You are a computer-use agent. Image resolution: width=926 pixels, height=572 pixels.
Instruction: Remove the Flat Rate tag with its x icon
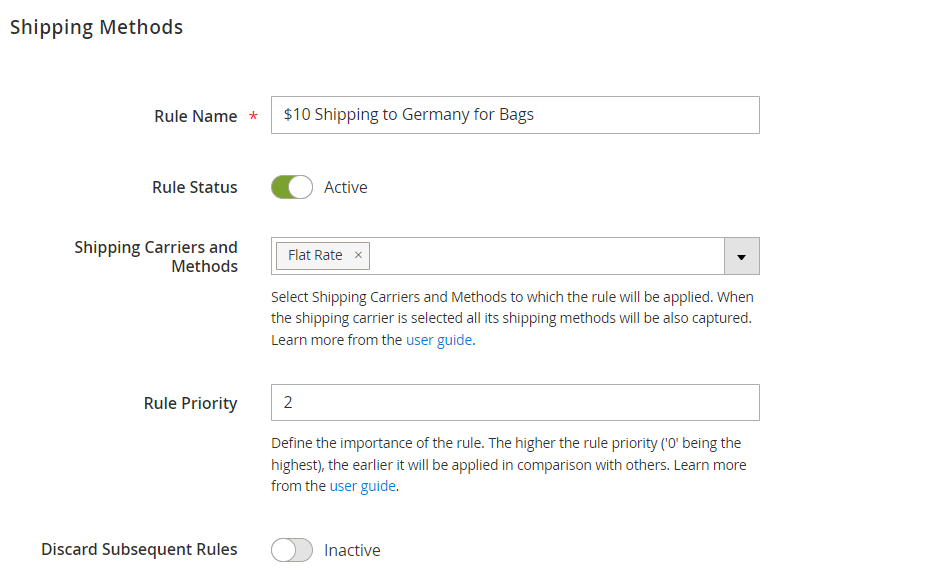tap(358, 255)
